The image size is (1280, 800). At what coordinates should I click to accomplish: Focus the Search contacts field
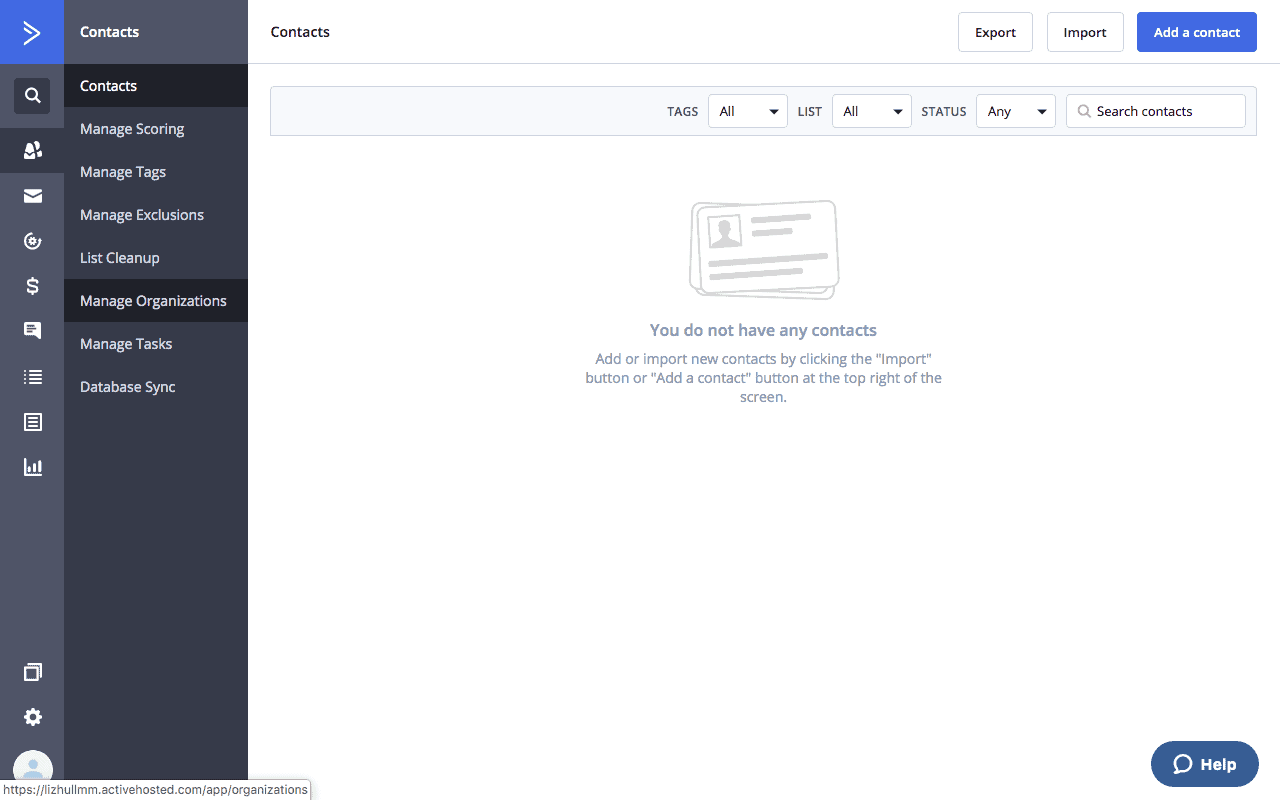pyautogui.click(x=1156, y=111)
